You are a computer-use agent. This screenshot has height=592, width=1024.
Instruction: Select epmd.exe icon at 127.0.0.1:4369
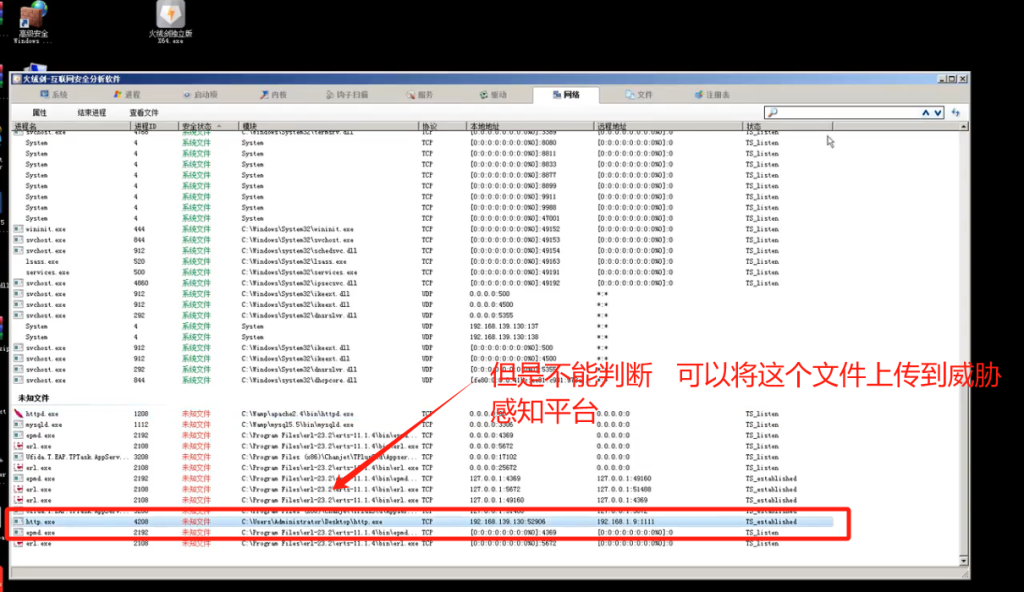point(18,478)
